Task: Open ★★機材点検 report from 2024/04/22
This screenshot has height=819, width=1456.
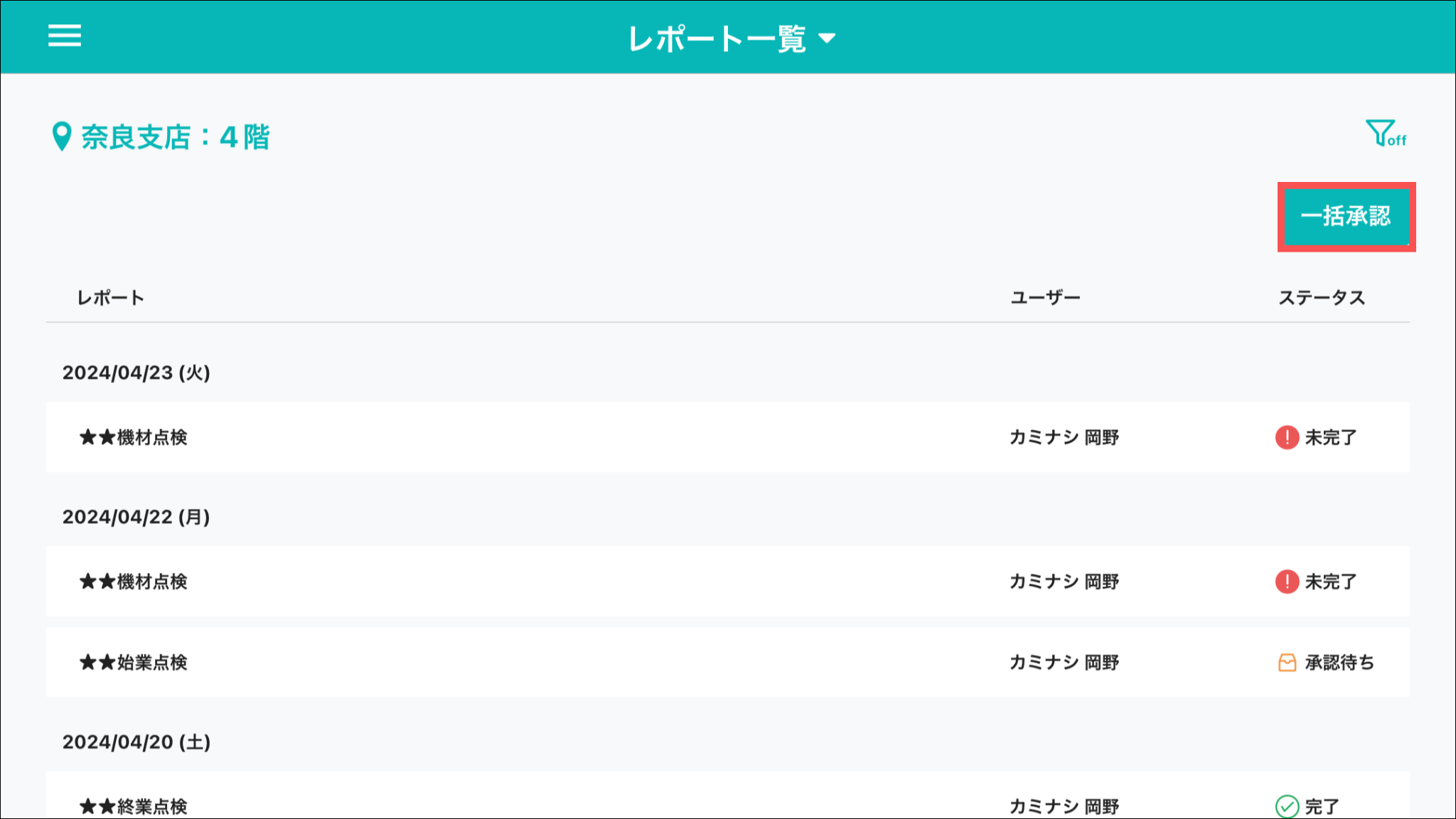Action: [134, 582]
